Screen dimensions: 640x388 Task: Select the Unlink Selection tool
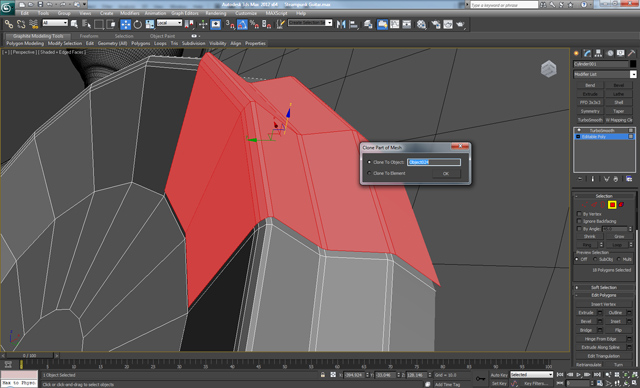pyautogui.click(x=21, y=24)
